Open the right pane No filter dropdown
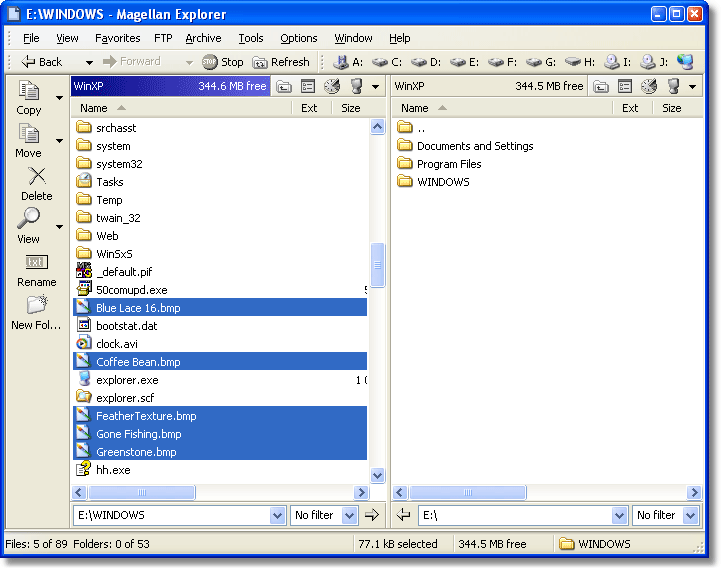The image size is (721, 570). coord(691,516)
